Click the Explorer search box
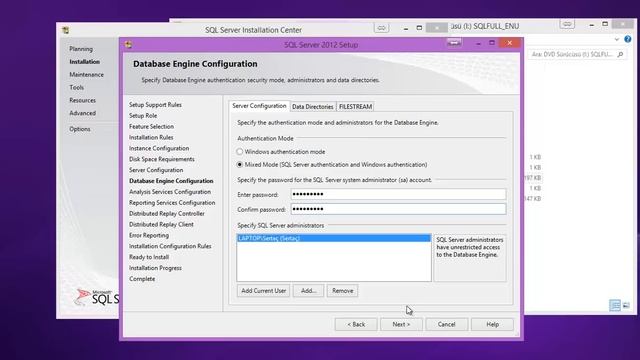640x360 pixels. point(577,54)
